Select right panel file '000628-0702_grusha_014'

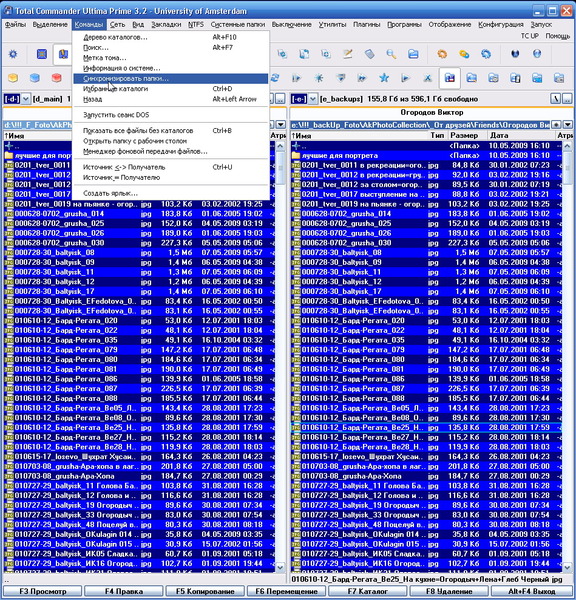[426, 214]
